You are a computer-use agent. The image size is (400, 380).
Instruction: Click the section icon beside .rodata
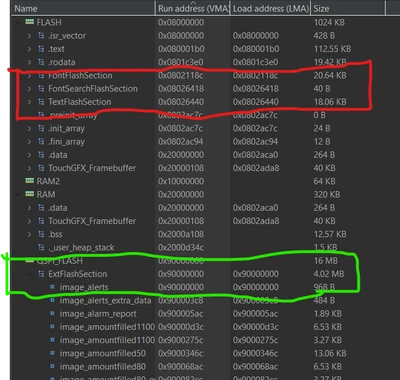click(x=41, y=62)
